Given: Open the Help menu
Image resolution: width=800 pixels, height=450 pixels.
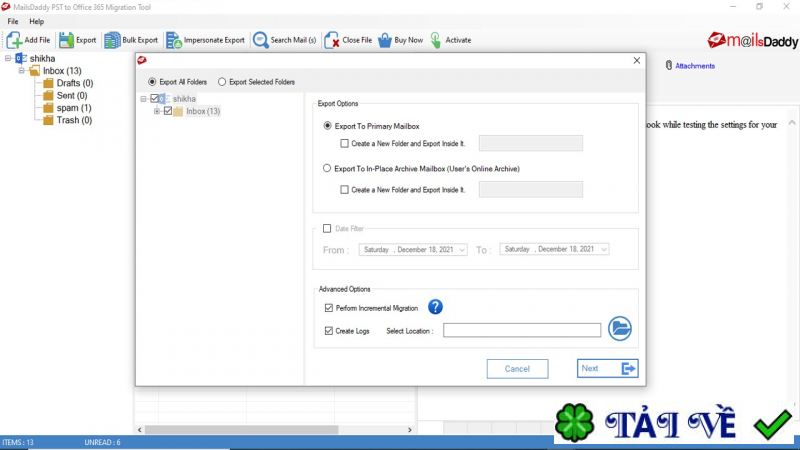Looking at the screenshot, I should point(36,21).
